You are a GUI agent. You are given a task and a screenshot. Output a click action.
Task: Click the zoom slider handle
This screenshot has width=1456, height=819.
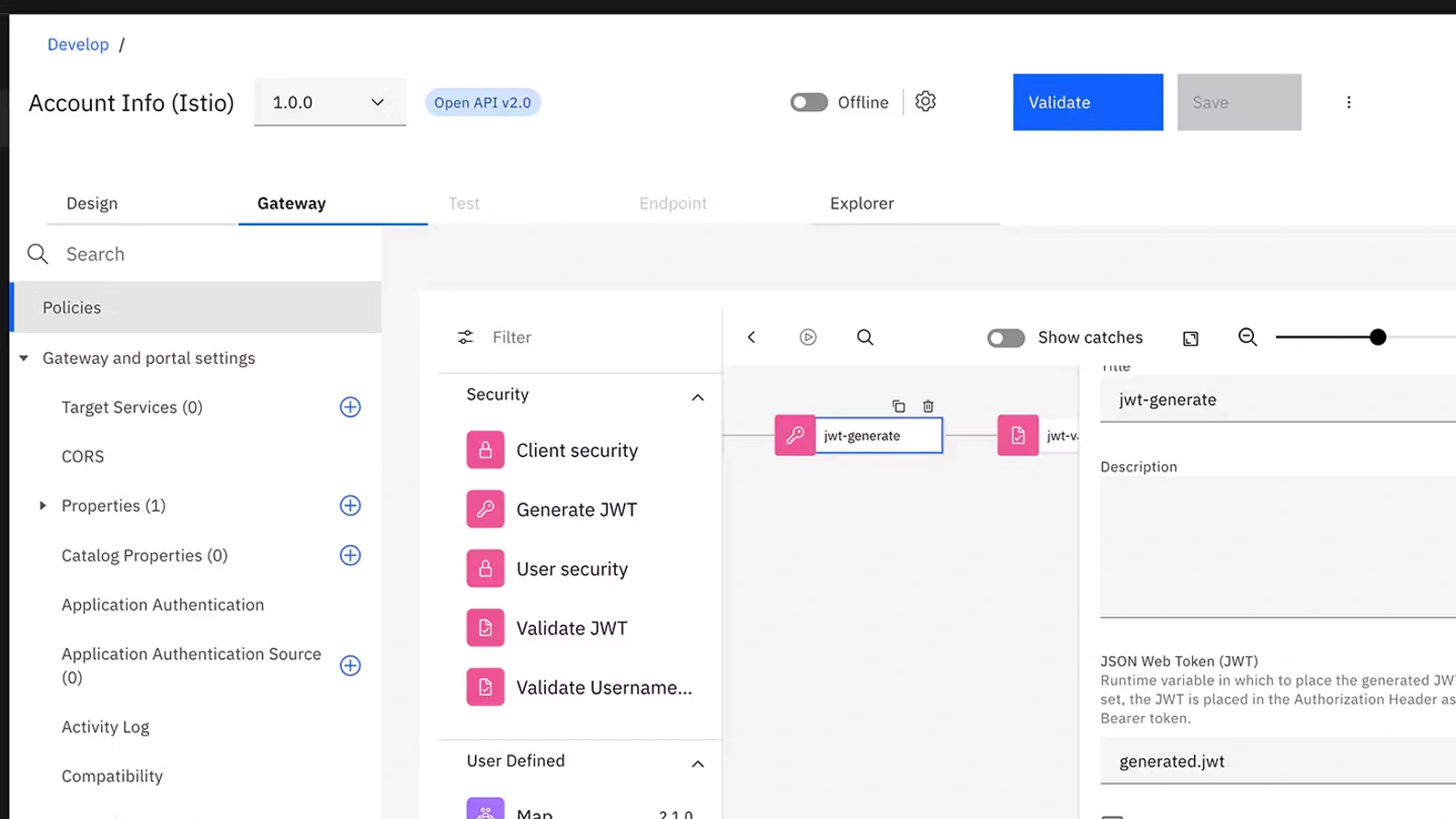point(1376,337)
